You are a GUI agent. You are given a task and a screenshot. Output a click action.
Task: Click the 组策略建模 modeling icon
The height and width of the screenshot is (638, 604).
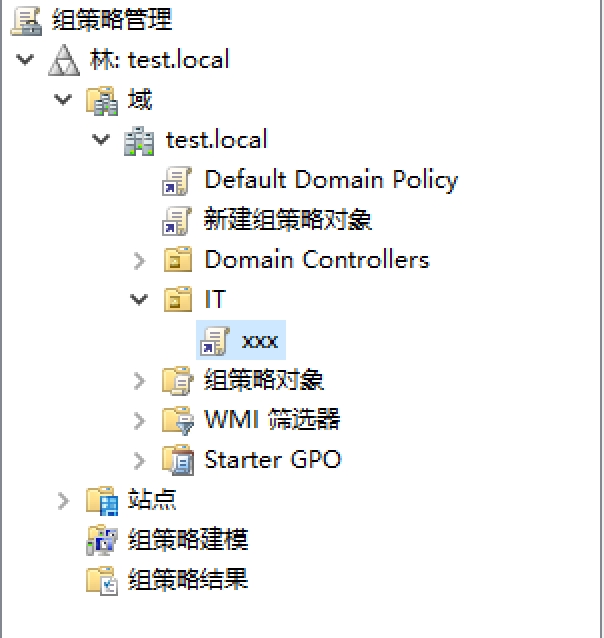pos(101,540)
